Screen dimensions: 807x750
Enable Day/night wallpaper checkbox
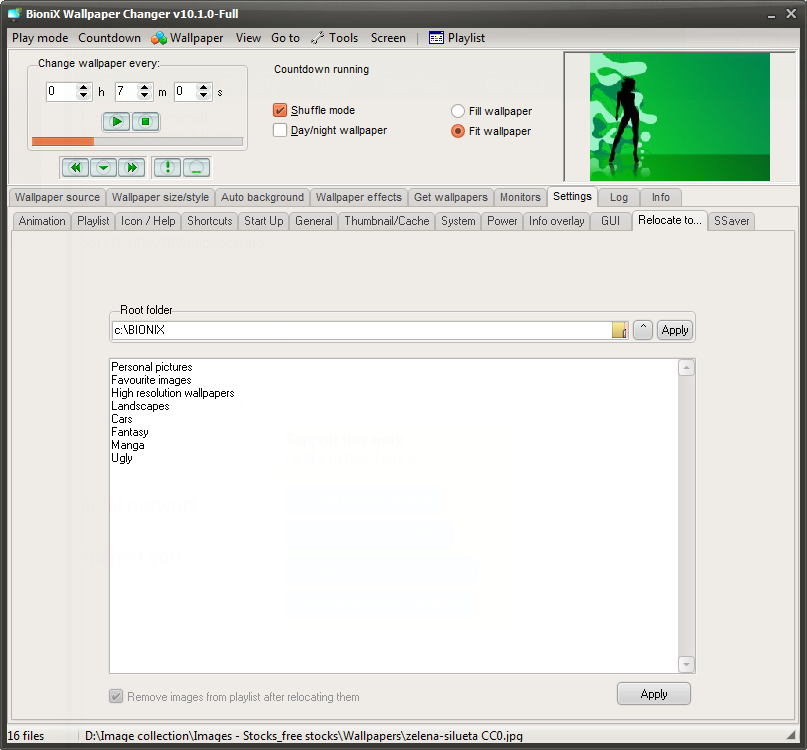tap(279, 130)
